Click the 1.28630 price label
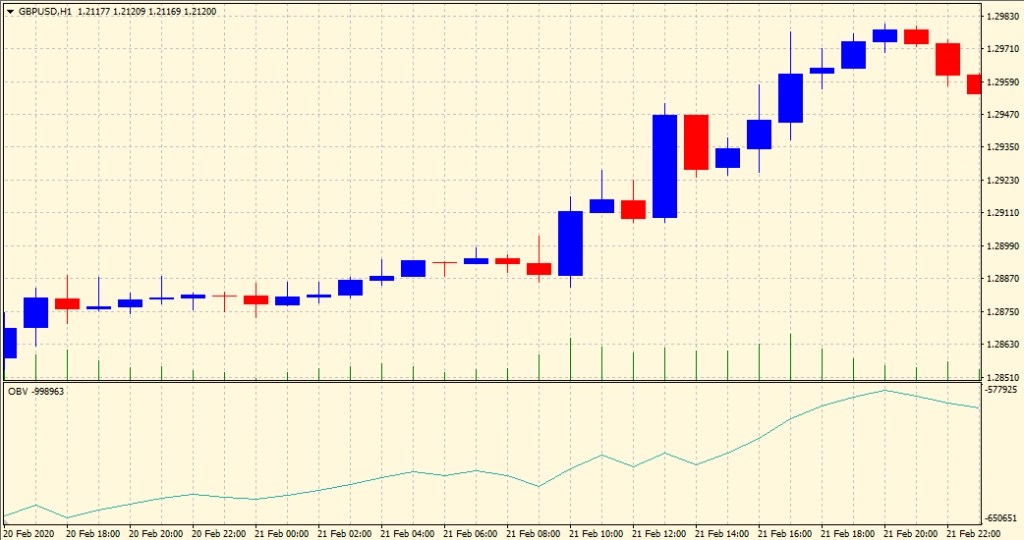Viewport: 1024px width, 540px height. pos(1002,345)
